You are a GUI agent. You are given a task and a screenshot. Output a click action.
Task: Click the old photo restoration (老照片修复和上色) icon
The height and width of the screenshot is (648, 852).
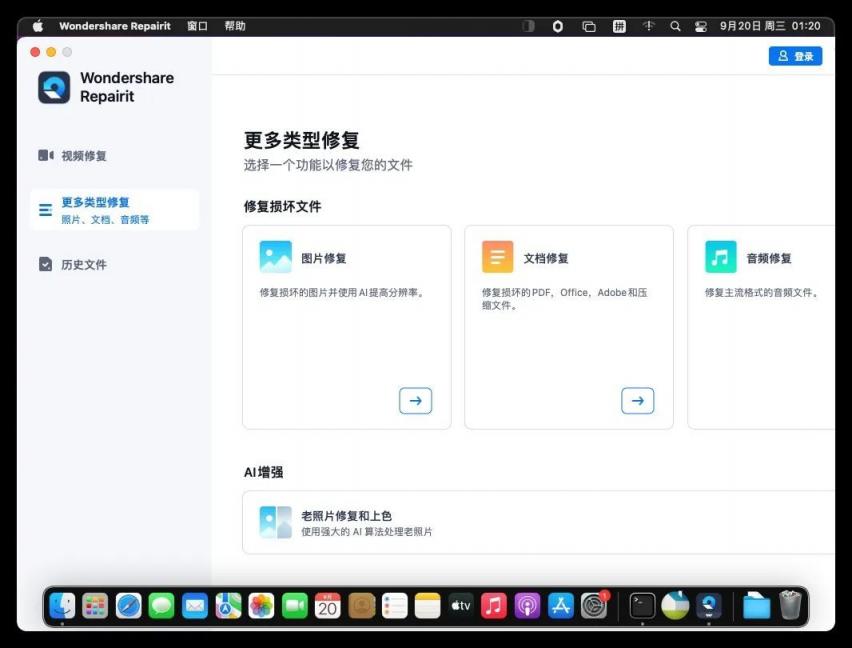(275, 522)
